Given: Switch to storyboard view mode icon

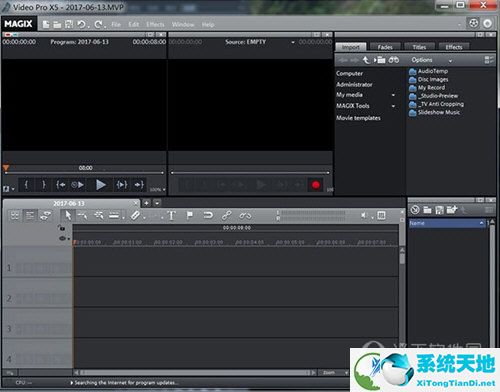Looking at the screenshot, I should [x=15, y=216].
